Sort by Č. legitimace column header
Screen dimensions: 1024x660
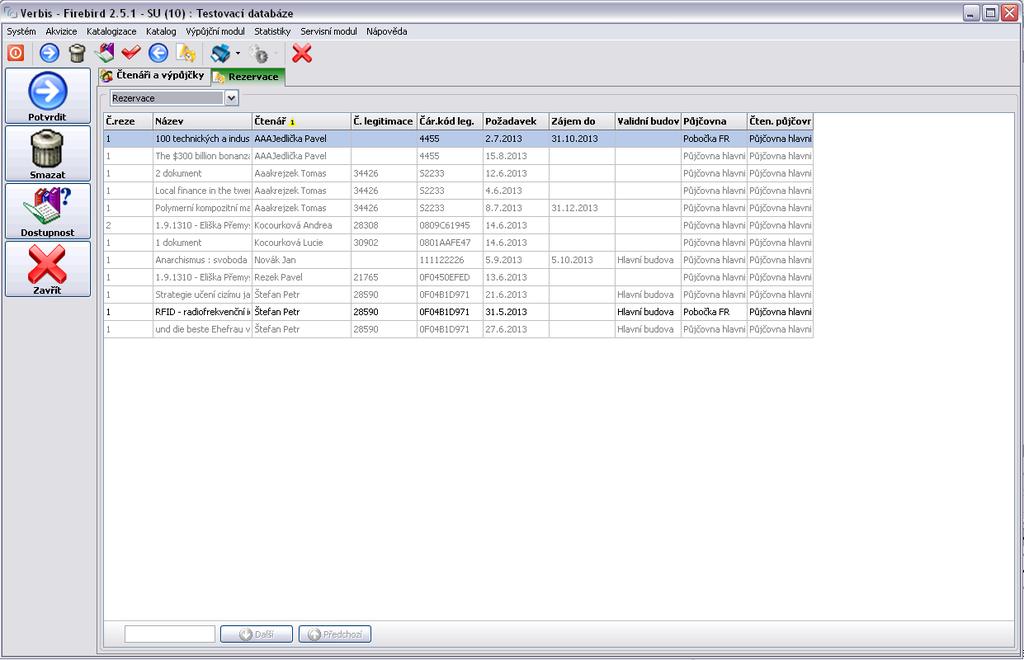click(x=383, y=121)
